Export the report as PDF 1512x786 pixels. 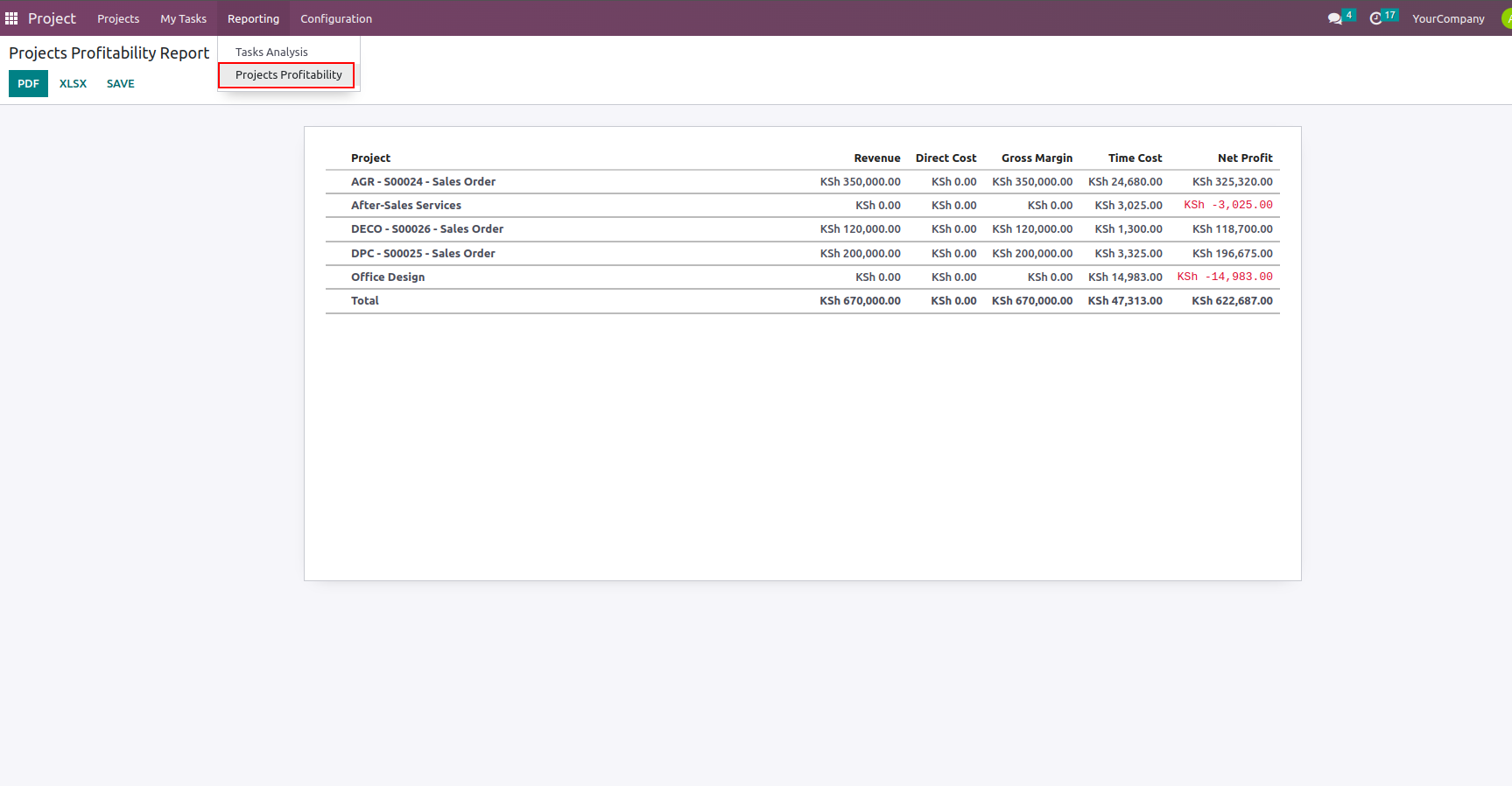[x=28, y=84]
